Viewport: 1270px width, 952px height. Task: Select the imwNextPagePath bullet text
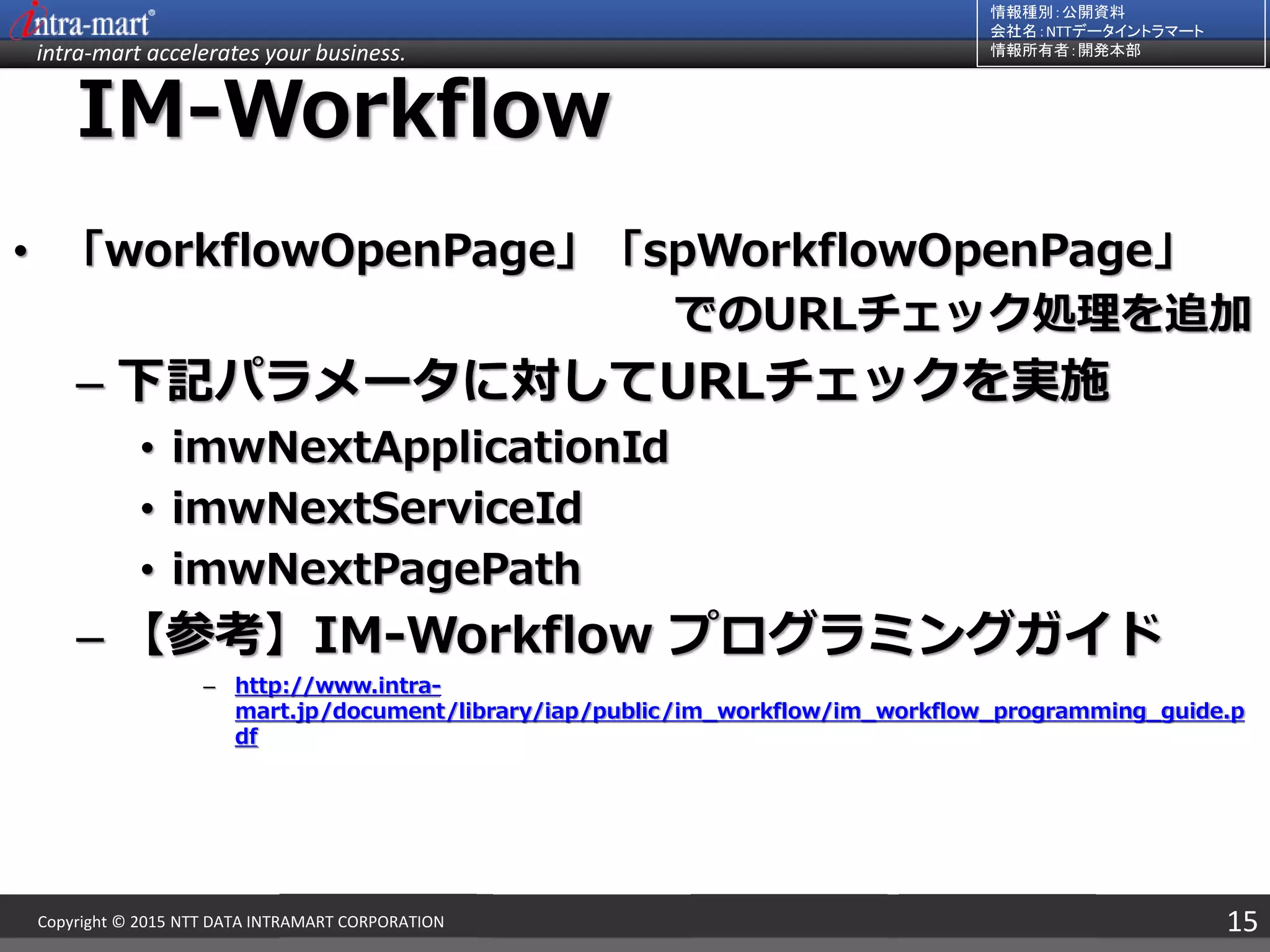pos(376,568)
